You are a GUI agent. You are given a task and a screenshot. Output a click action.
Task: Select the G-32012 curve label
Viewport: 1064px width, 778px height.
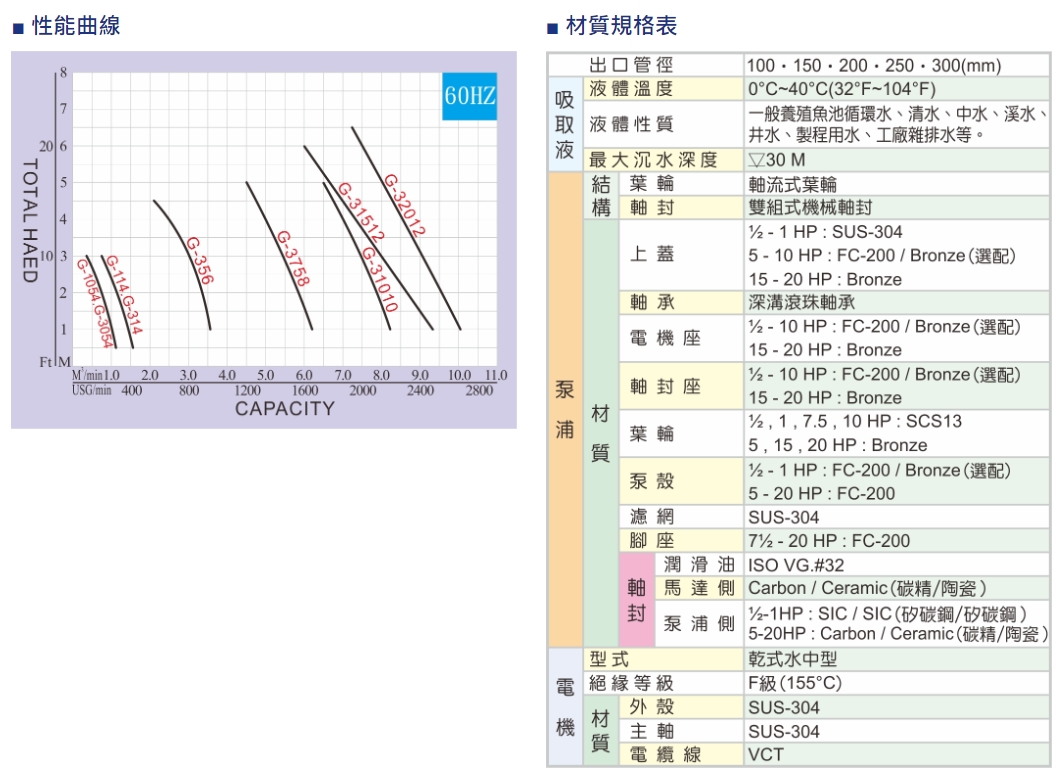coord(405,206)
